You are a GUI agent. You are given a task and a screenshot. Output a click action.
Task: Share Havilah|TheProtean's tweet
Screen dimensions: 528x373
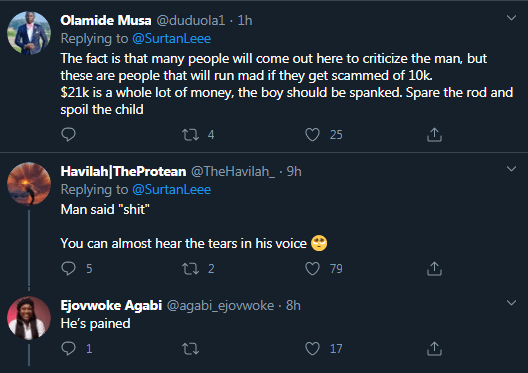point(434,269)
